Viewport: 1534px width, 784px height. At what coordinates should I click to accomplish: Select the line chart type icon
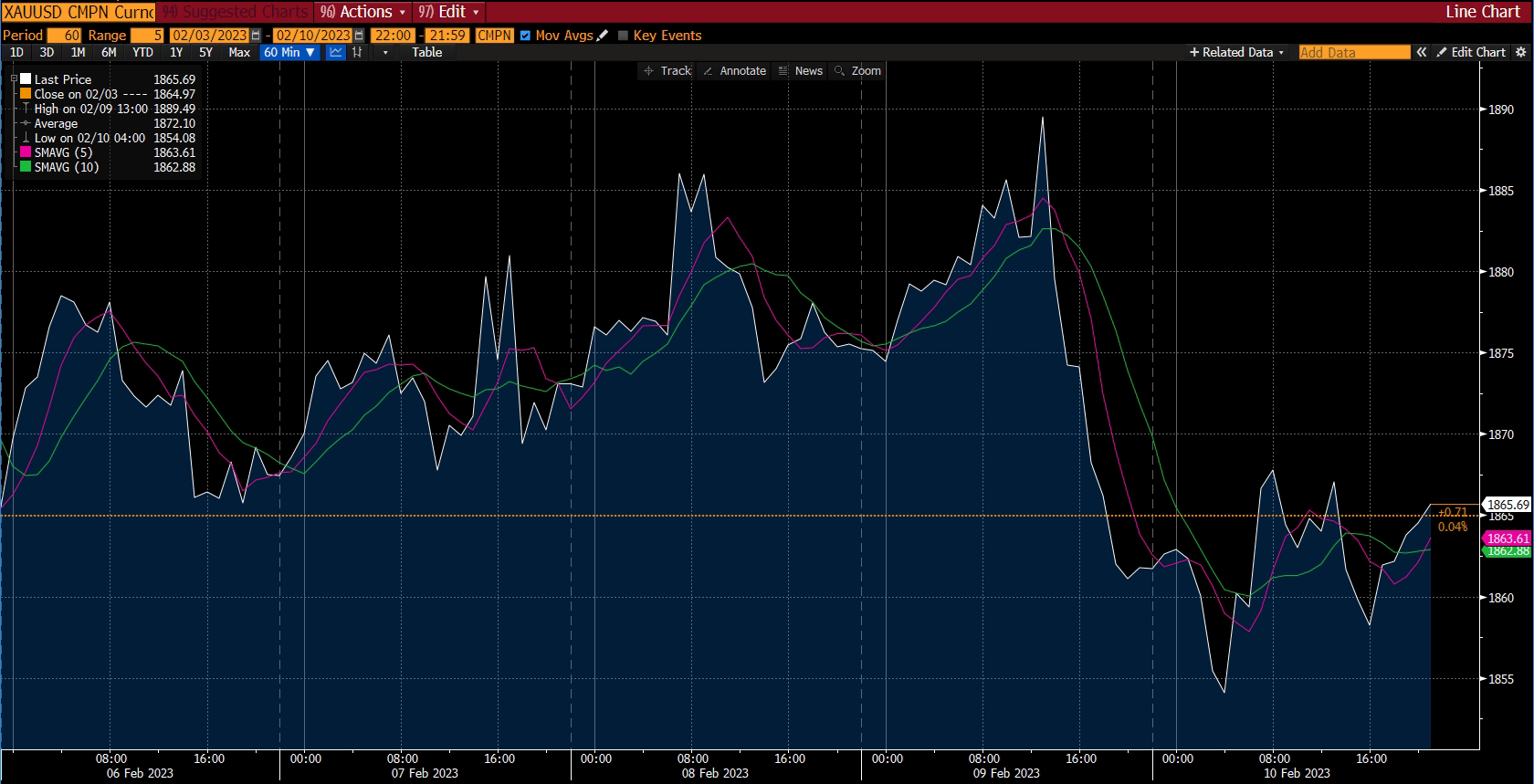click(335, 52)
